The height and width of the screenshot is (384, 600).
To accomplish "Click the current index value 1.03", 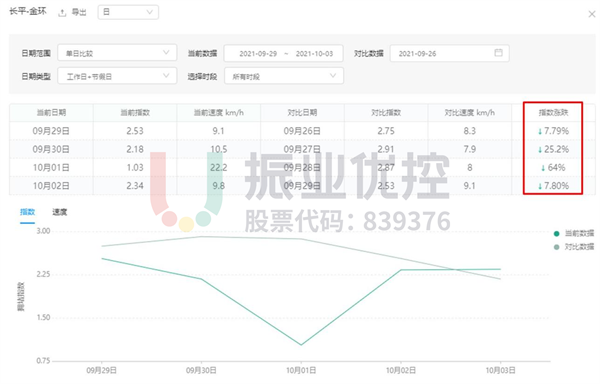I will click(x=135, y=168).
